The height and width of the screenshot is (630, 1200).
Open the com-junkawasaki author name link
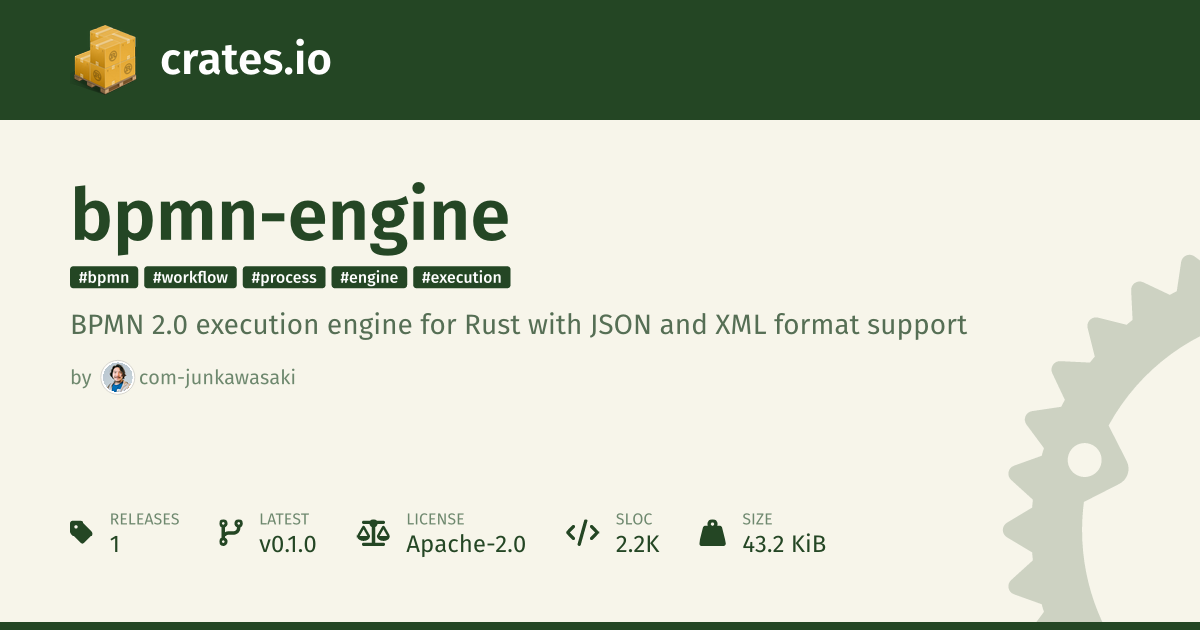(218, 378)
